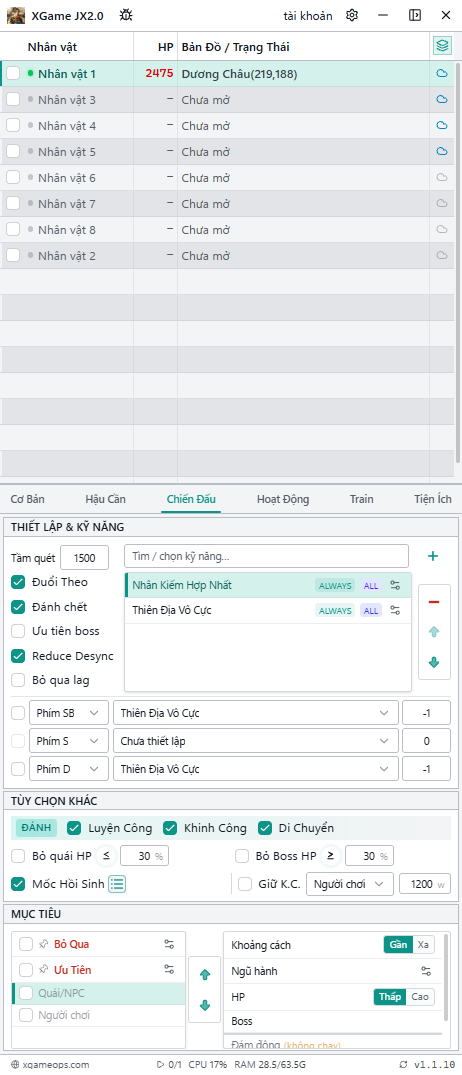
Task: Select the Chiến Đấu tab
Action: pyautogui.click(x=191, y=499)
